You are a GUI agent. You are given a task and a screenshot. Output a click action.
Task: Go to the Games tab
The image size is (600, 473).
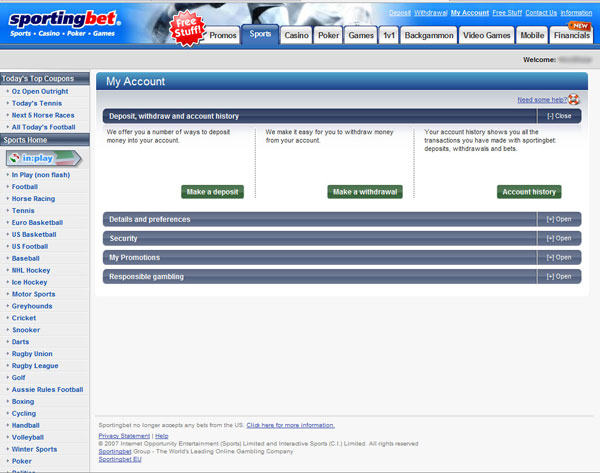tap(360, 35)
